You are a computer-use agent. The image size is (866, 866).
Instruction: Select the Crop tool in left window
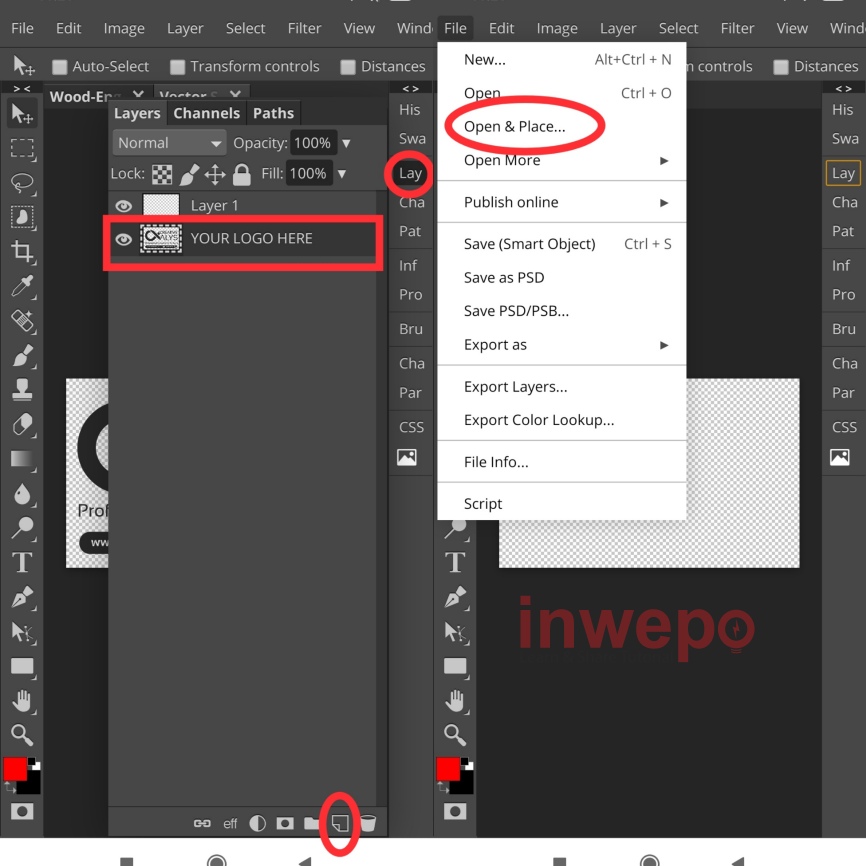[x=22, y=252]
